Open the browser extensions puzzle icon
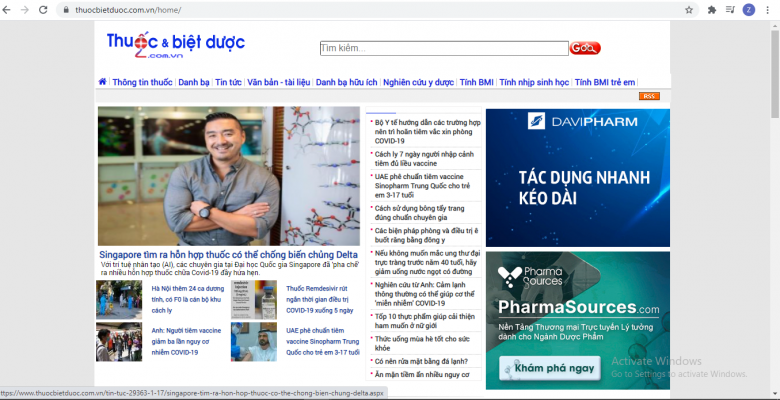The image size is (780, 400). [711, 10]
